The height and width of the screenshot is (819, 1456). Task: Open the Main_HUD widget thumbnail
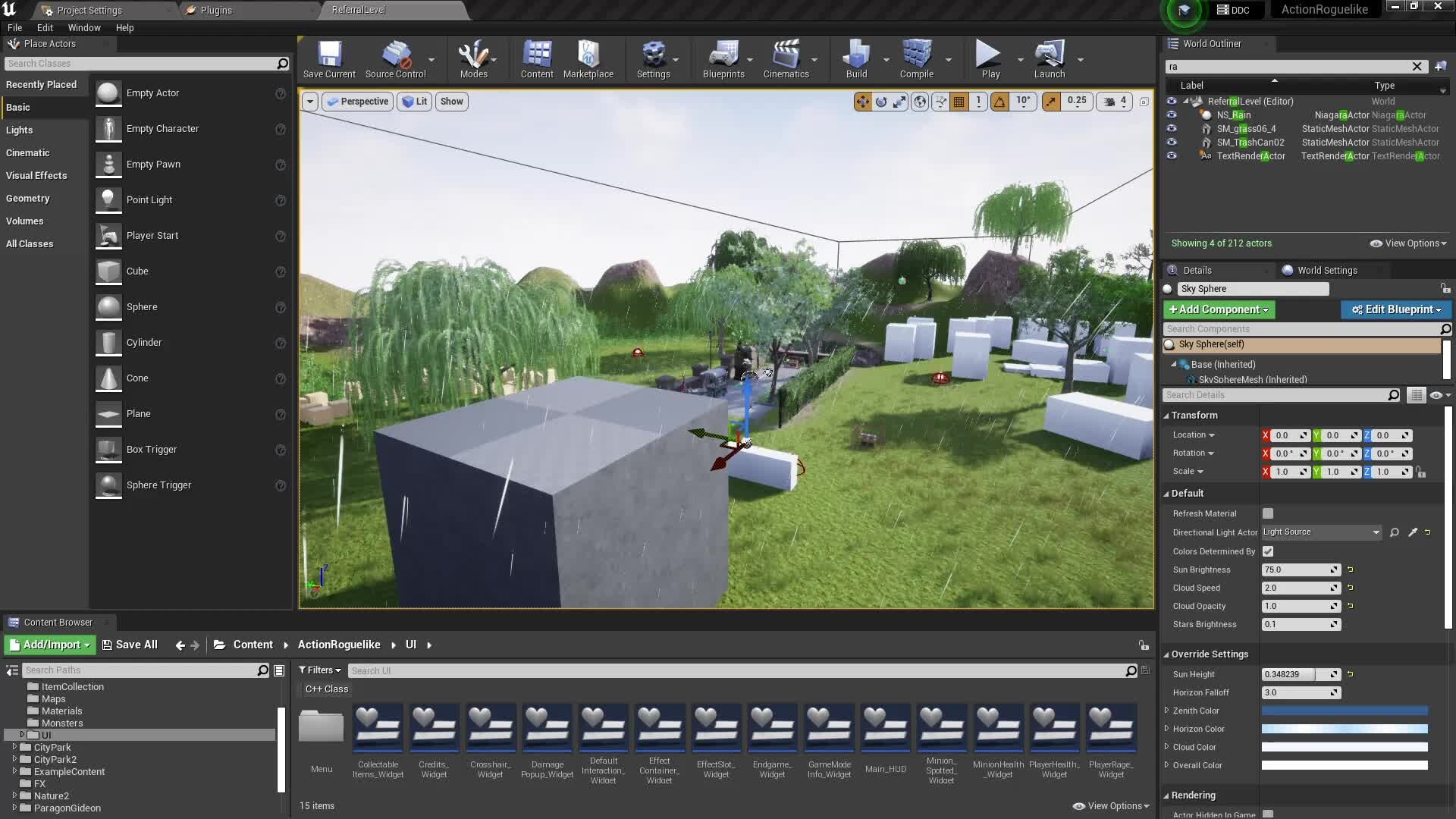885,728
